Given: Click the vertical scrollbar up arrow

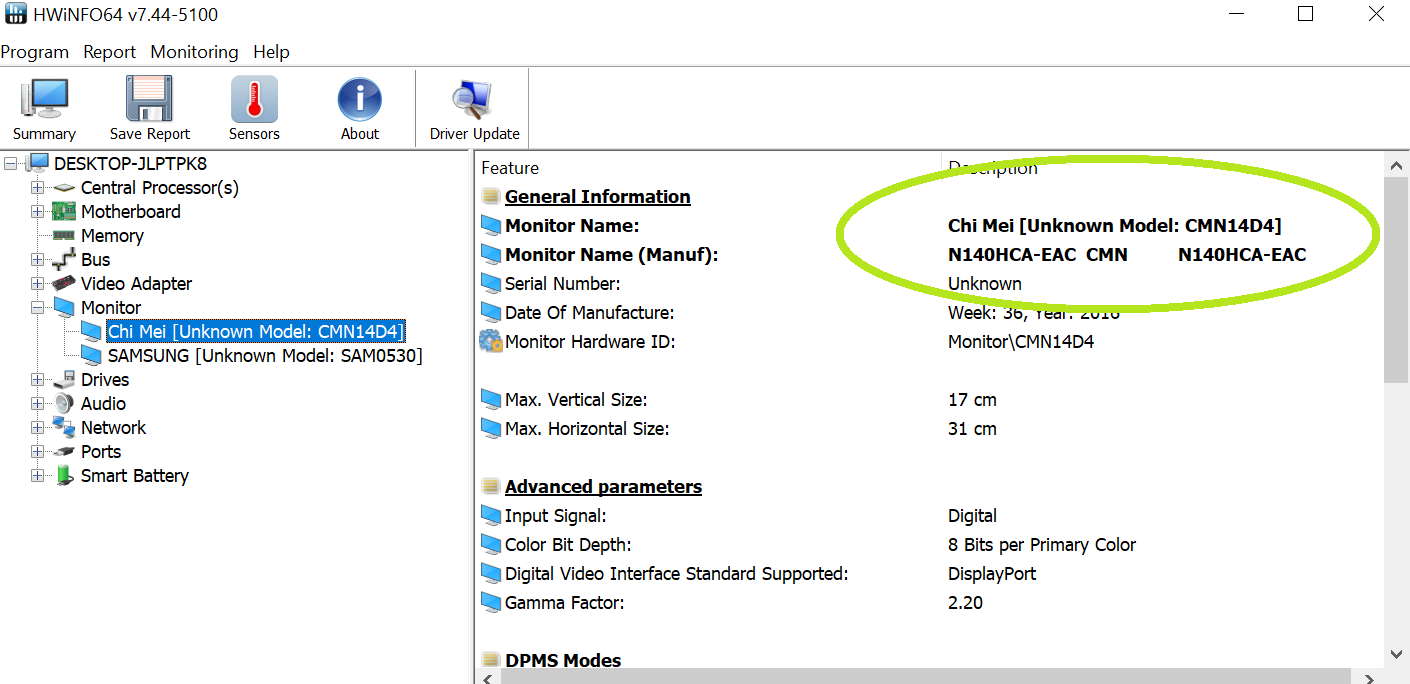Looking at the screenshot, I should (1396, 166).
